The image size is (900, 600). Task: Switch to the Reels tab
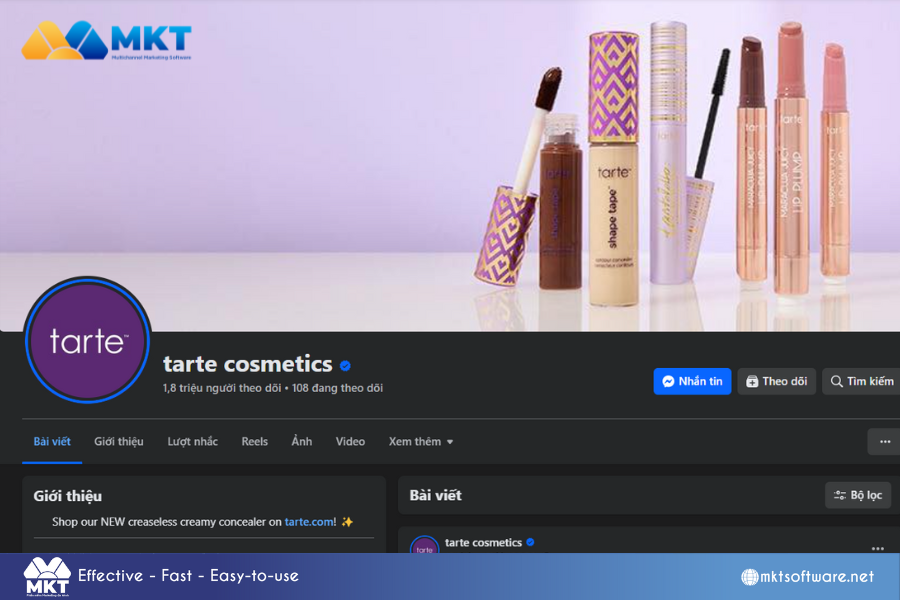pyautogui.click(x=254, y=442)
